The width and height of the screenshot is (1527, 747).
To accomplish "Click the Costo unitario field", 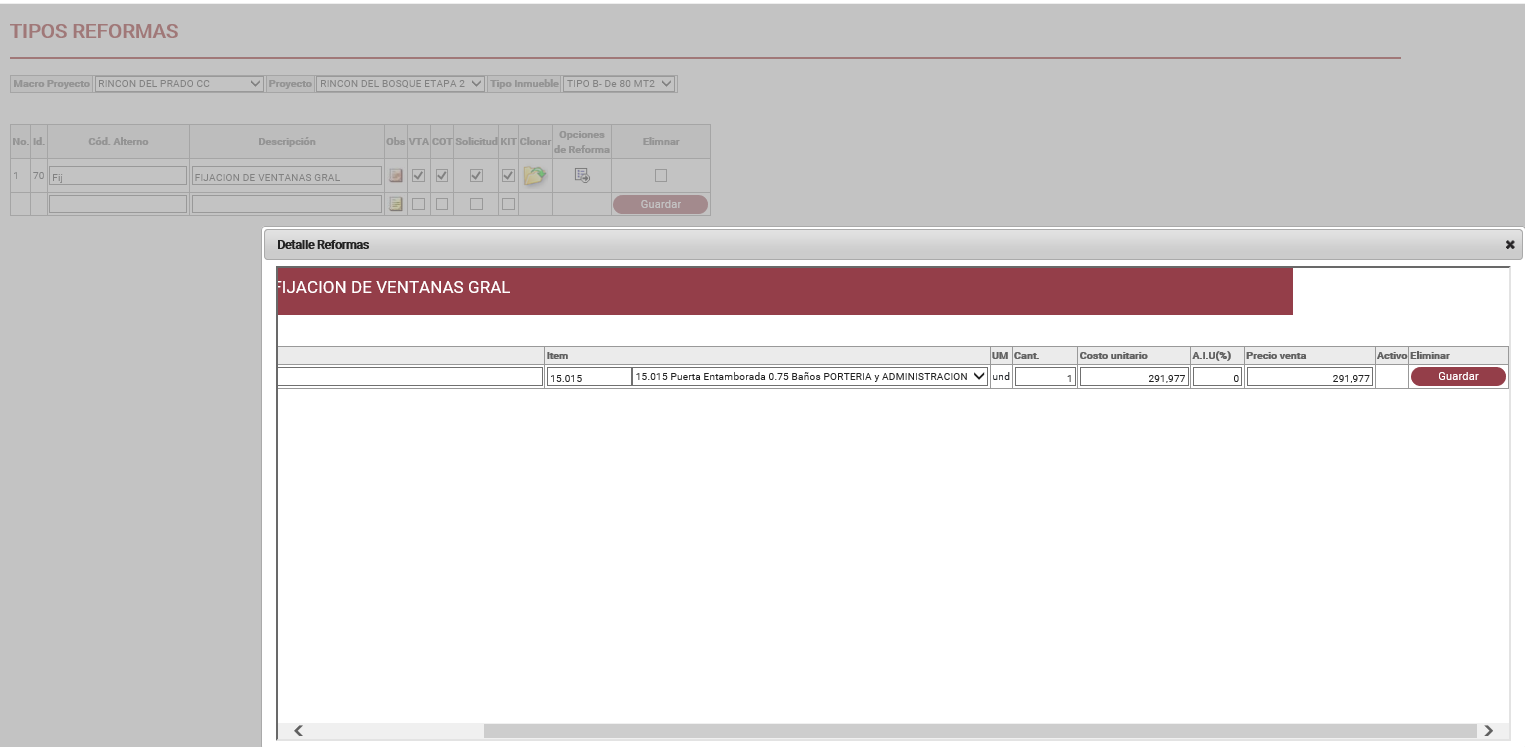I will (1134, 377).
